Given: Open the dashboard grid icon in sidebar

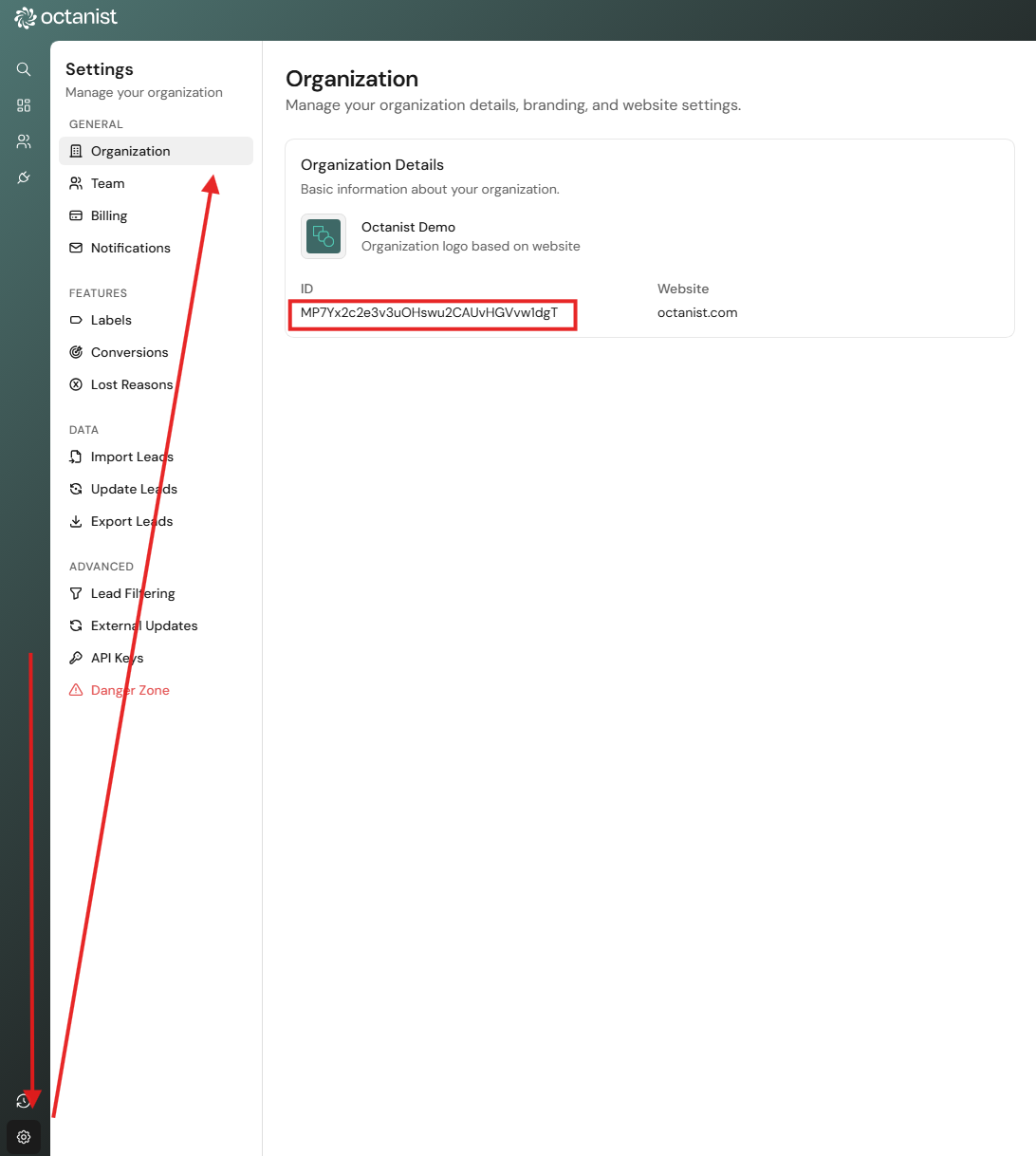Looking at the screenshot, I should [24, 105].
